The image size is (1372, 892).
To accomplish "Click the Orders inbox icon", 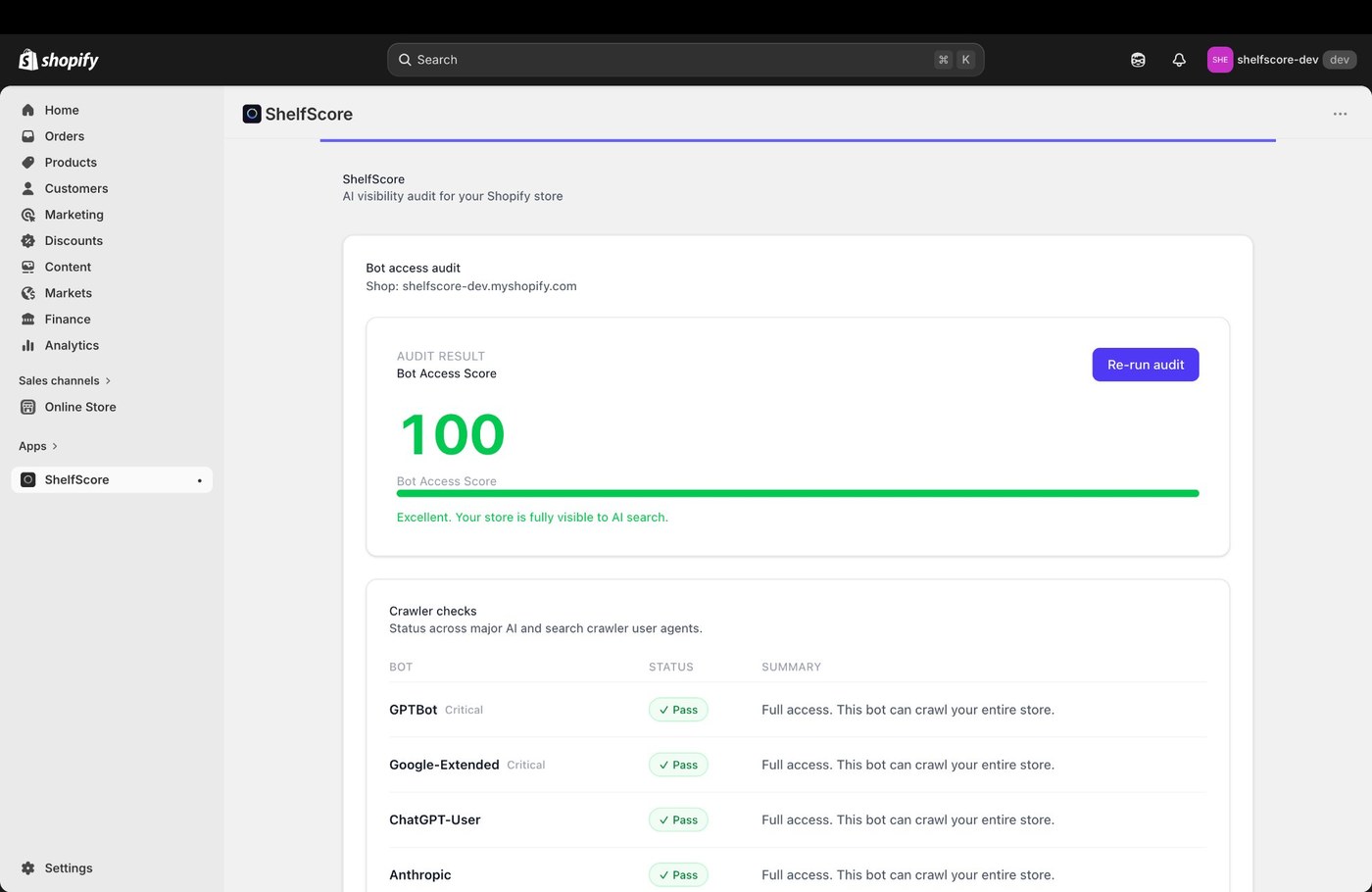I will click(28, 136).
